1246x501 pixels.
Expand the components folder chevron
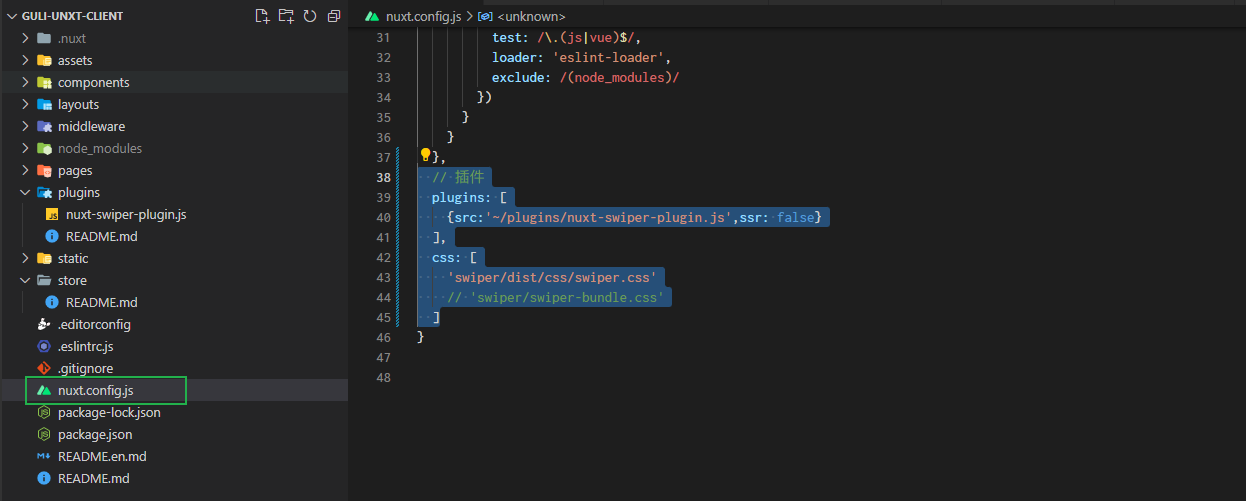[x=25, y=82]
